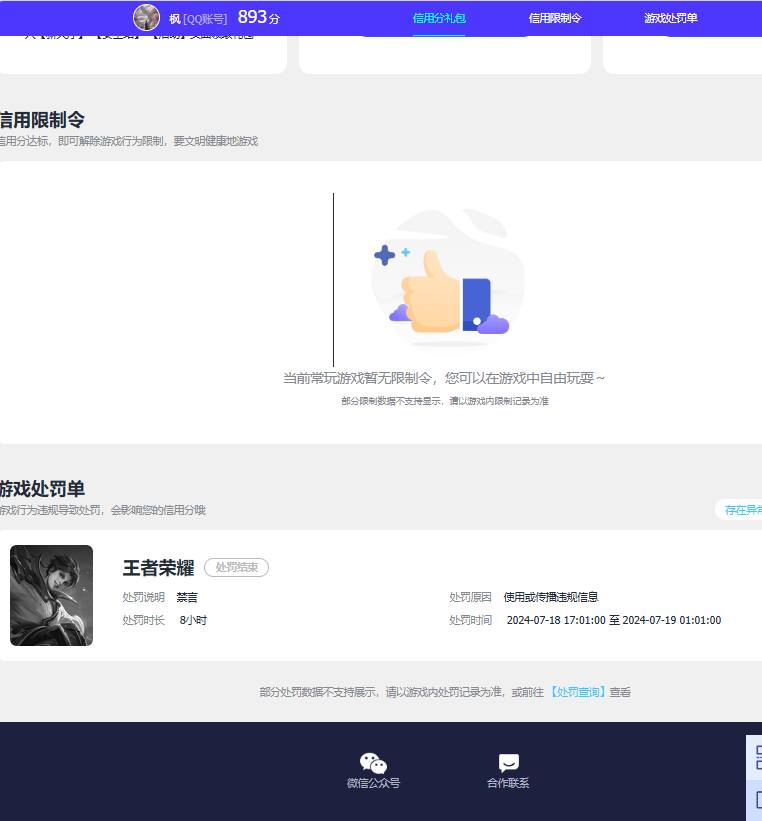Click the 禁言 punishment description
Image resolution: width=762 pixels, height=821 pixels.
tap(187, 597)
